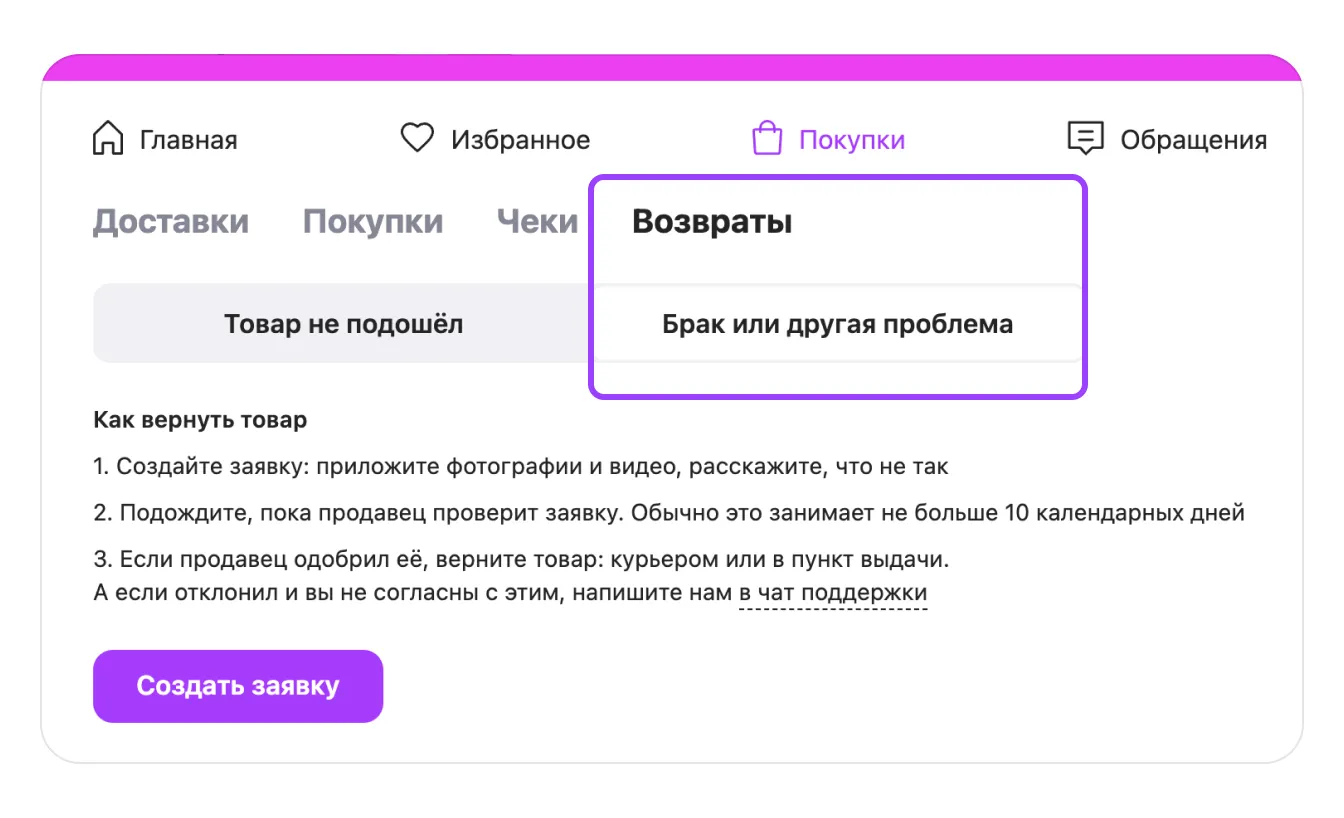This screenshot has height=818, width=1344.
Task: Click the house icon for Главная
Action: [x=108, y=139]
